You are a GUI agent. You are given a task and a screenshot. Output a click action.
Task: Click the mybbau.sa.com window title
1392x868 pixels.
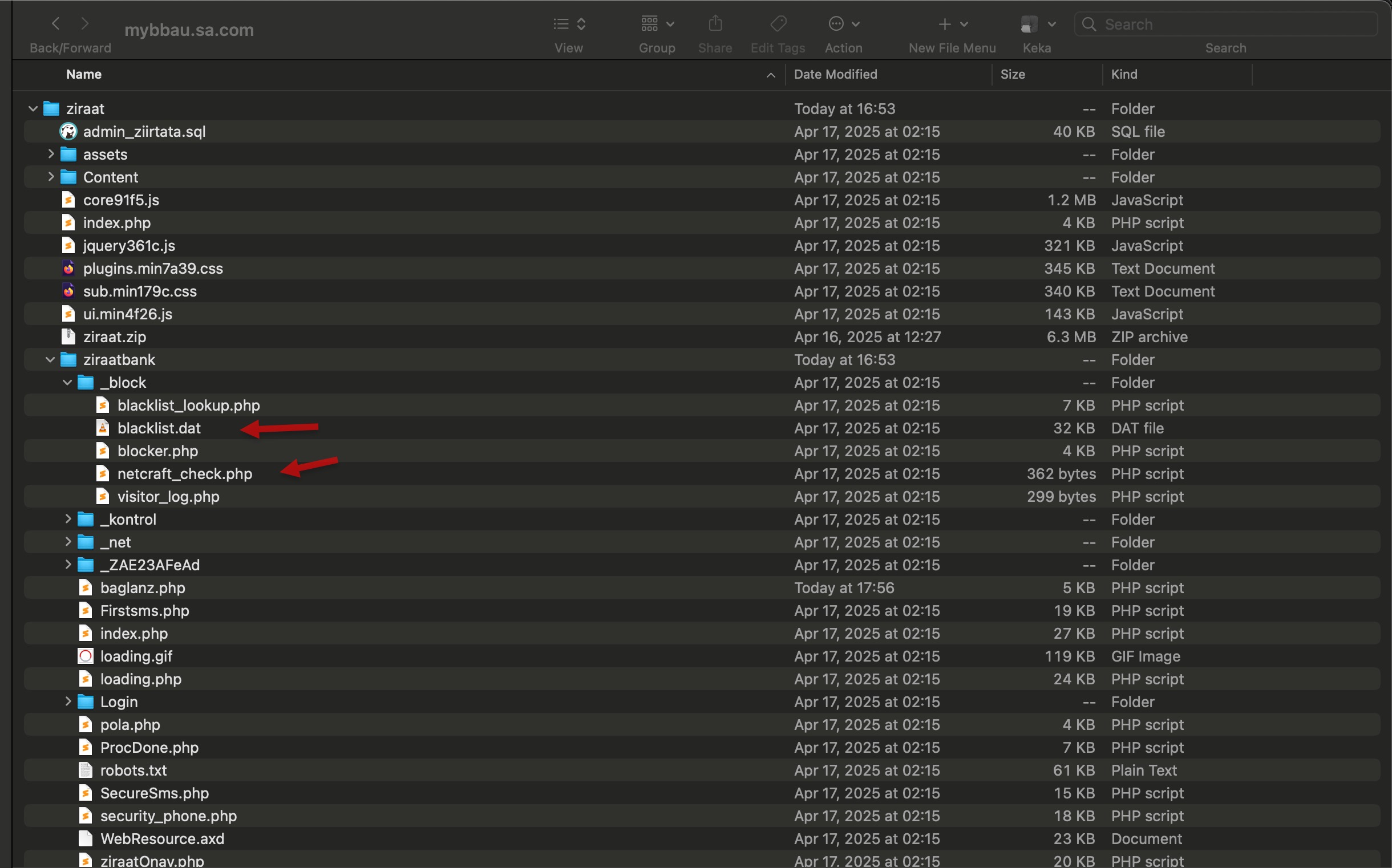[x=189, y=30]
